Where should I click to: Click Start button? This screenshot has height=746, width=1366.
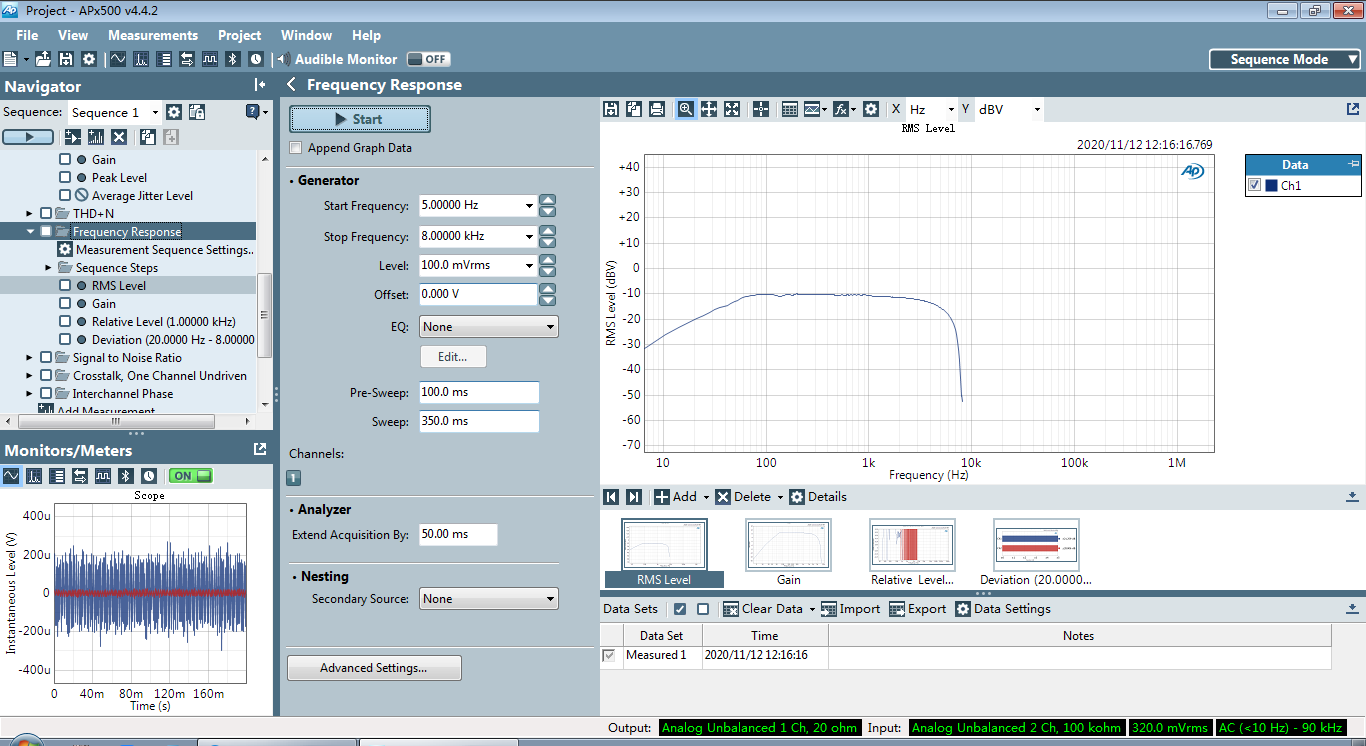click(360, 119)
